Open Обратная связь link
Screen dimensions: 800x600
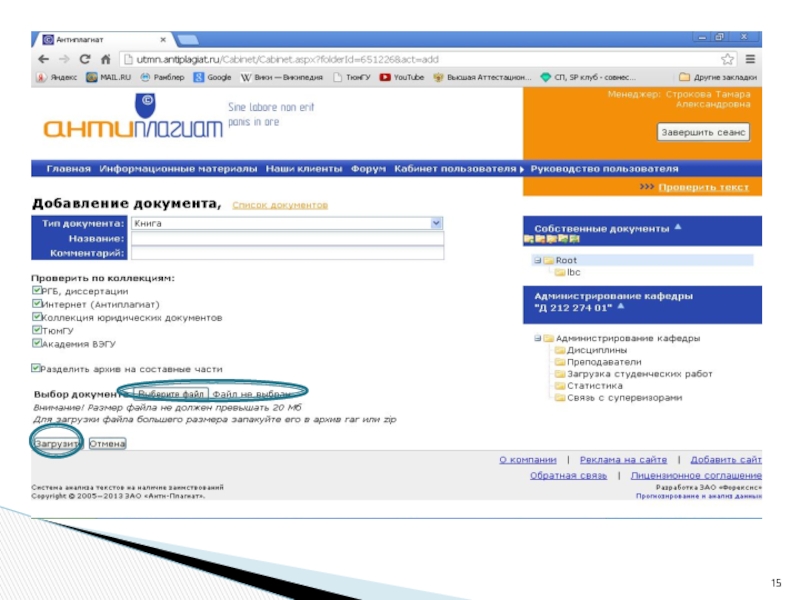pyautogui.click(x=568, y=475)
